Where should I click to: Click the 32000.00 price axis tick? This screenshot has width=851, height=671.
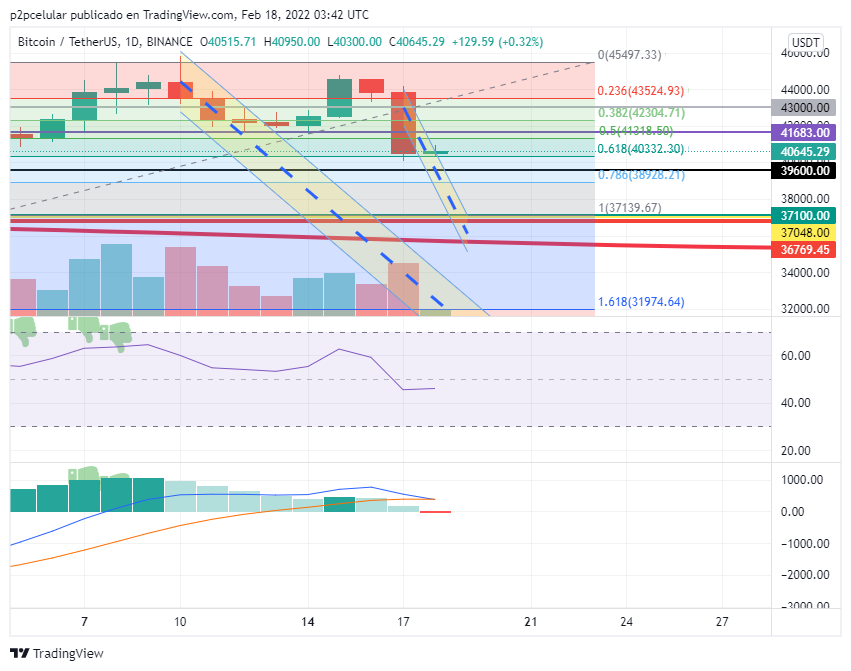coord(805,308)
